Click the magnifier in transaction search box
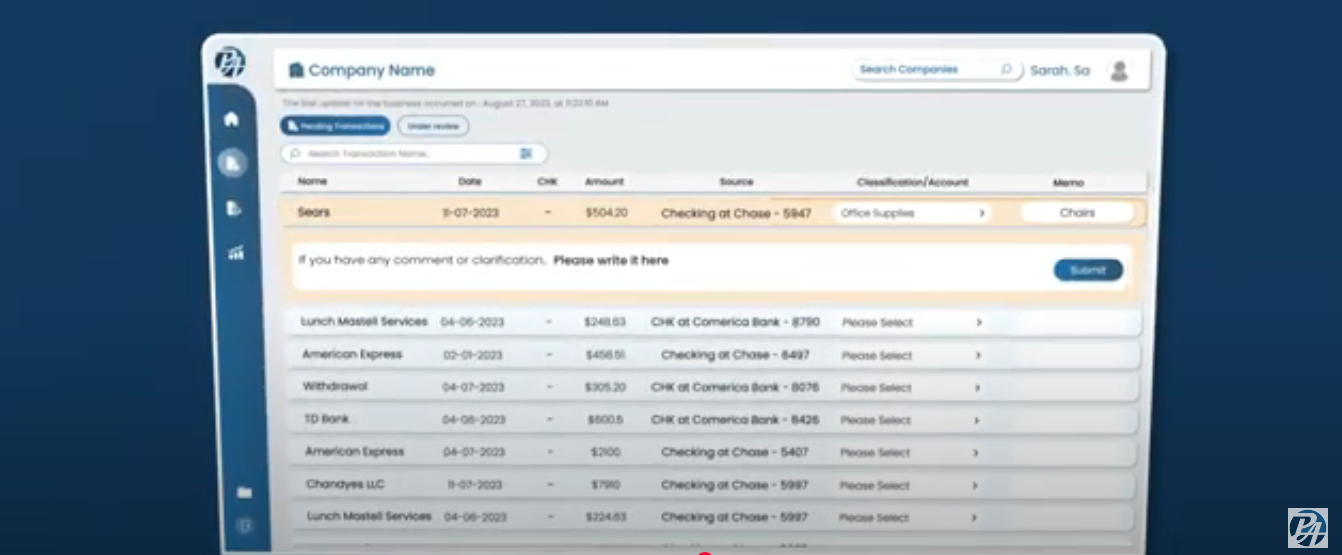This screenshot has height=555, width=1342. [x=296, y=154]
